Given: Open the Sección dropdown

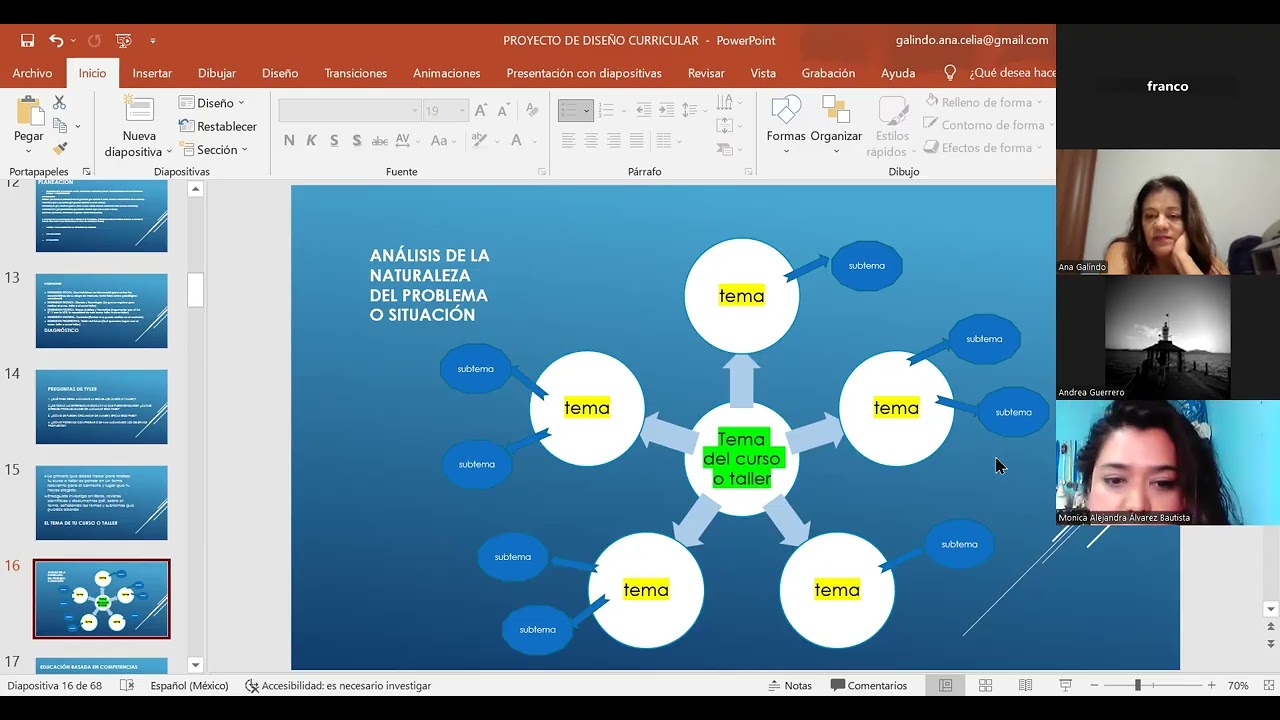Looking at the screenshot, I should pyautogui.click(x=214, y=150).
